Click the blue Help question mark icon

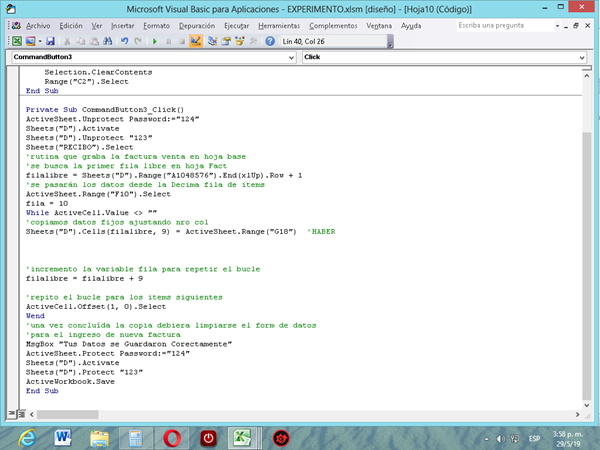click(270, 41)
